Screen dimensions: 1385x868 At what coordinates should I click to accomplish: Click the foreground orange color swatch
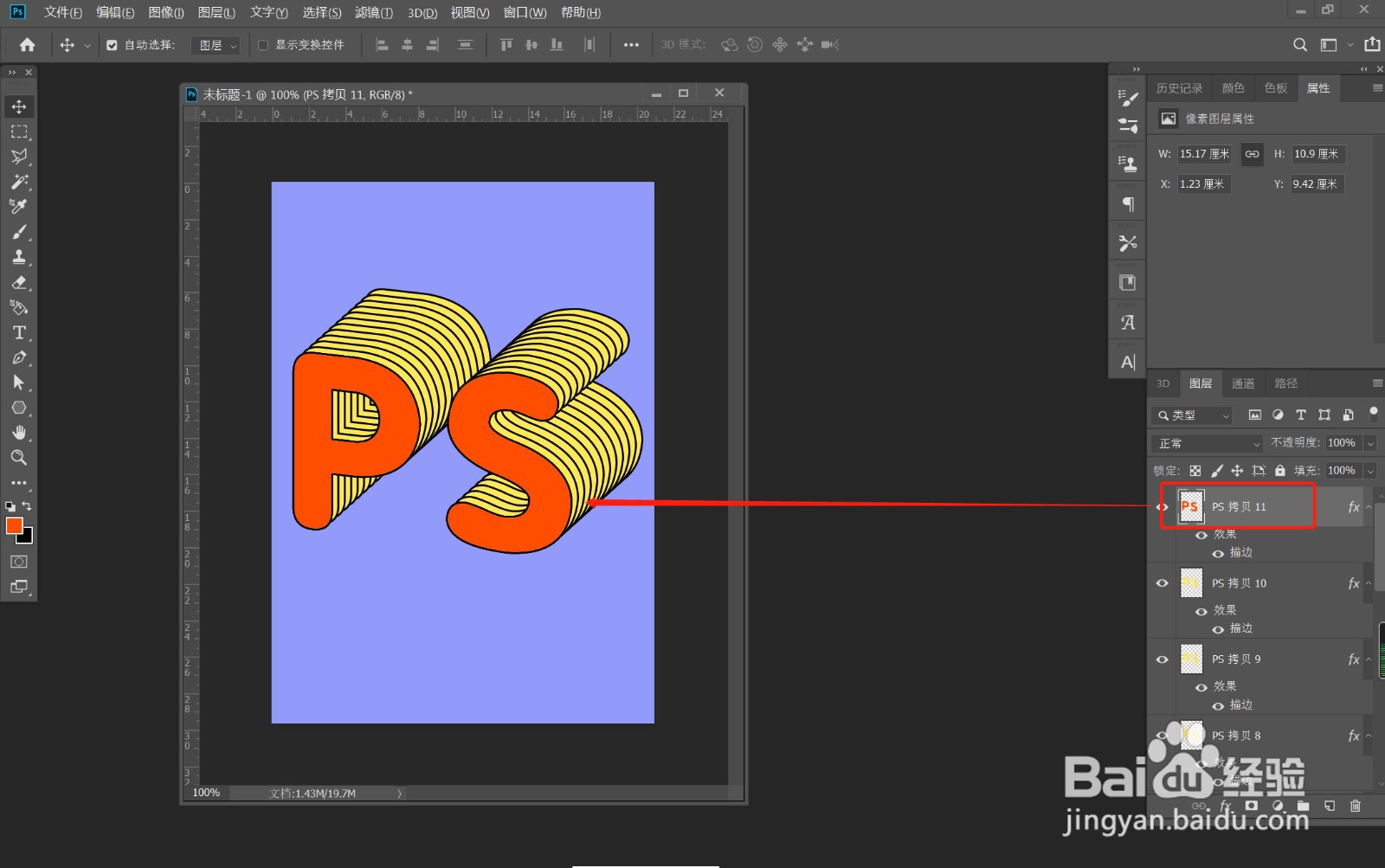pos(12,524)
